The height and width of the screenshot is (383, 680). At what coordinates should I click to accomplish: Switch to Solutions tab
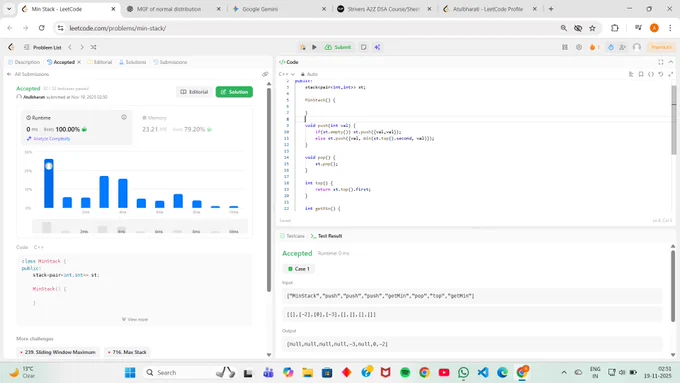[133, 62]
